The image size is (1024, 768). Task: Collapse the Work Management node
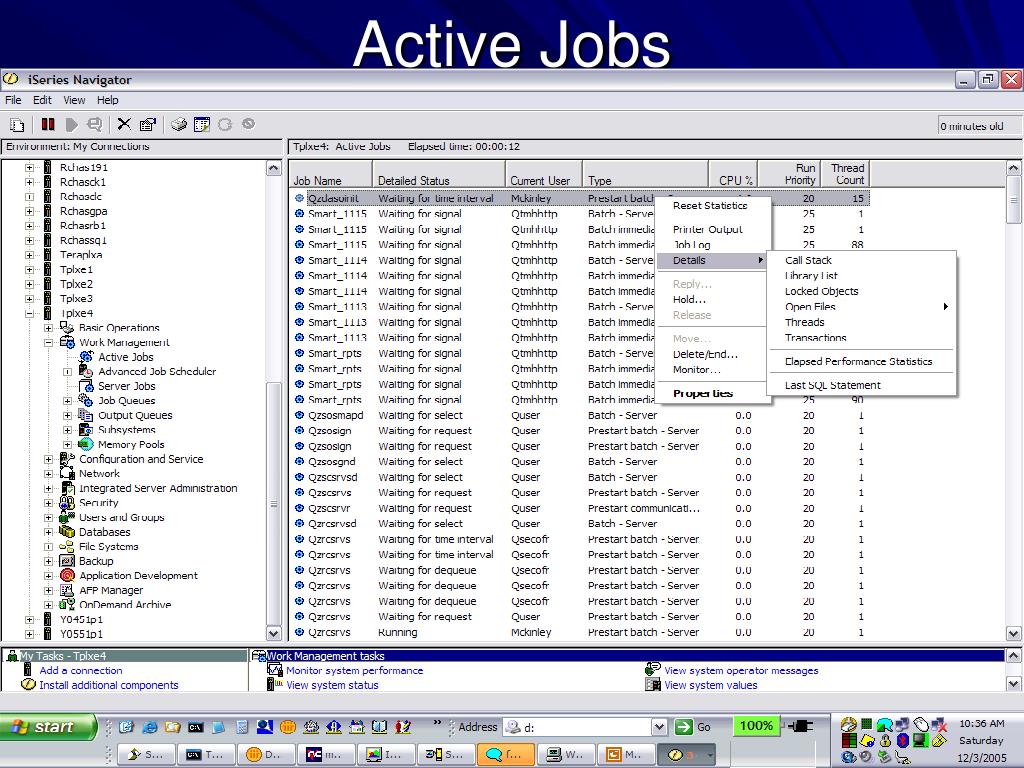click(48, 342)
